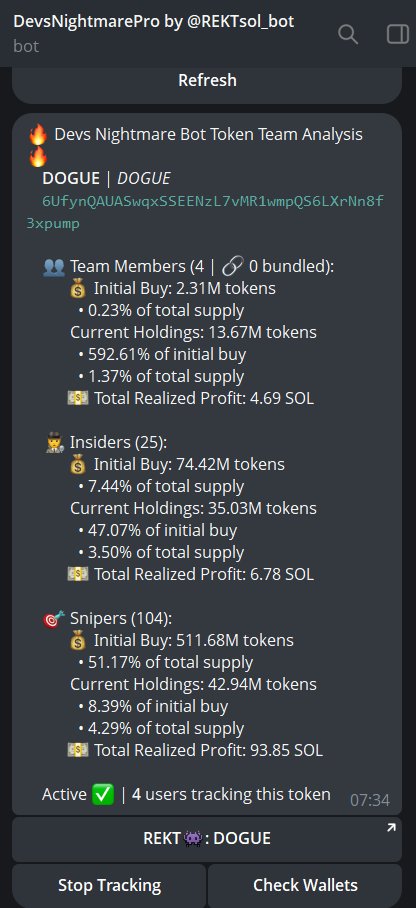Click the Insiders Initial Buy money bag emoji
This screenshot has height=908, width=416.
78,464
